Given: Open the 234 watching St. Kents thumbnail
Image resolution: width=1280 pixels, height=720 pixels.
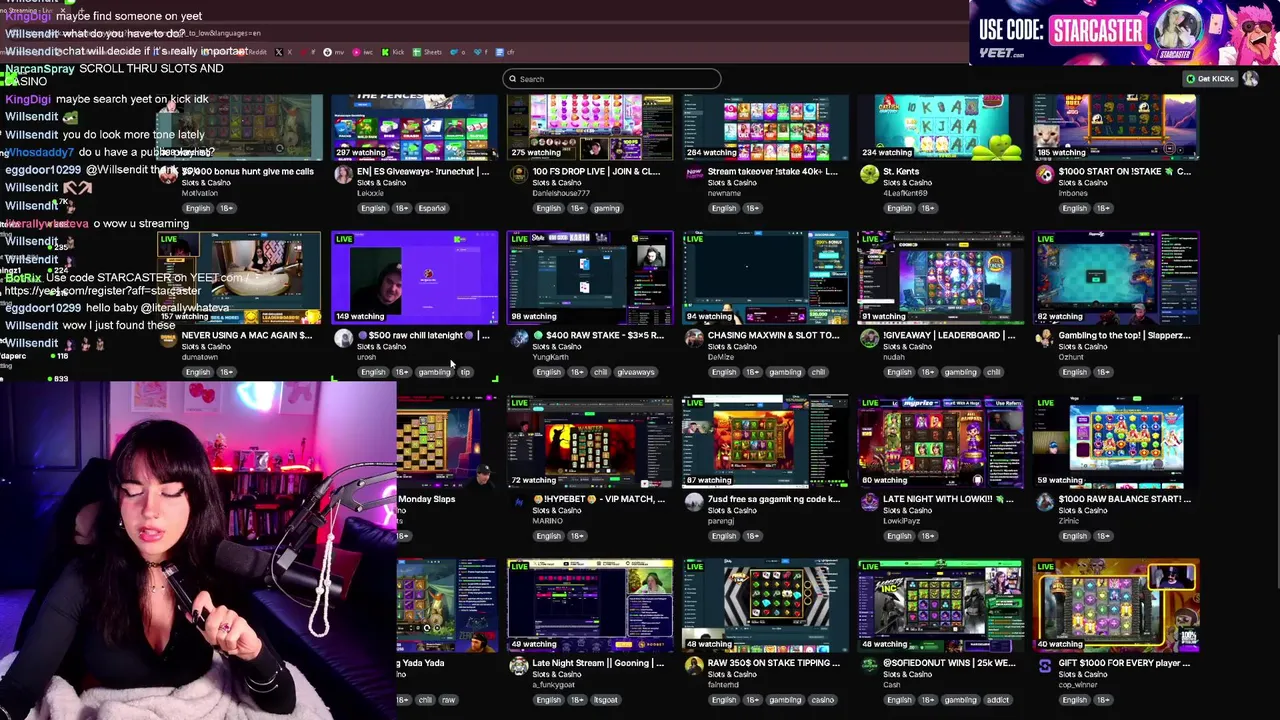Looking at the screenshot, I should [x=941, y=127].
